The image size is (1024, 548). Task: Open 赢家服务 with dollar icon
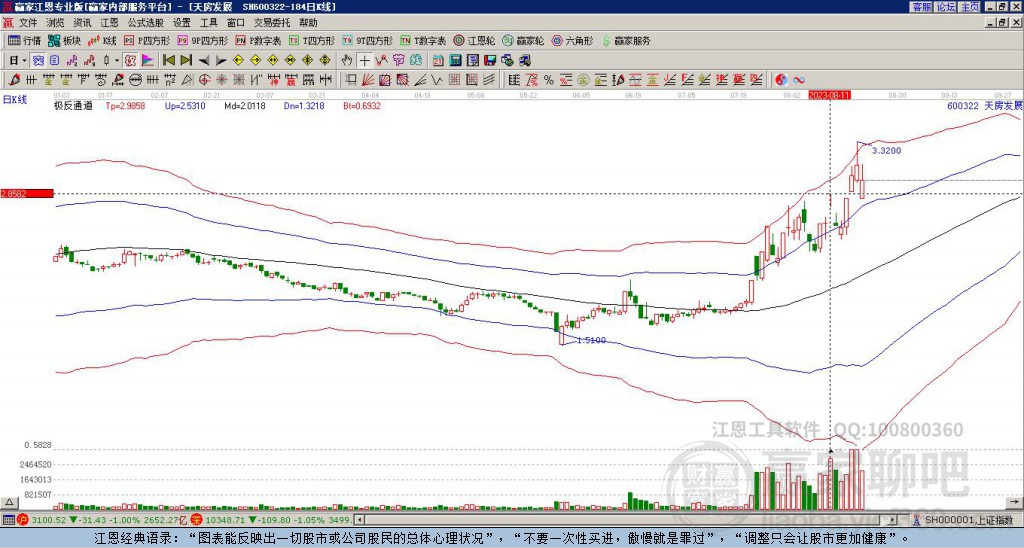626,40
